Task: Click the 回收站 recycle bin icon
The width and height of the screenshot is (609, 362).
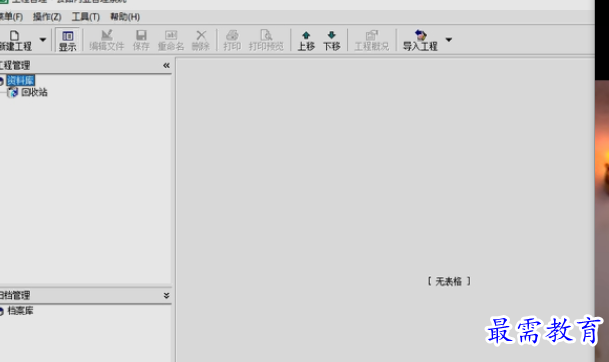Action: (x=13, y=92)
